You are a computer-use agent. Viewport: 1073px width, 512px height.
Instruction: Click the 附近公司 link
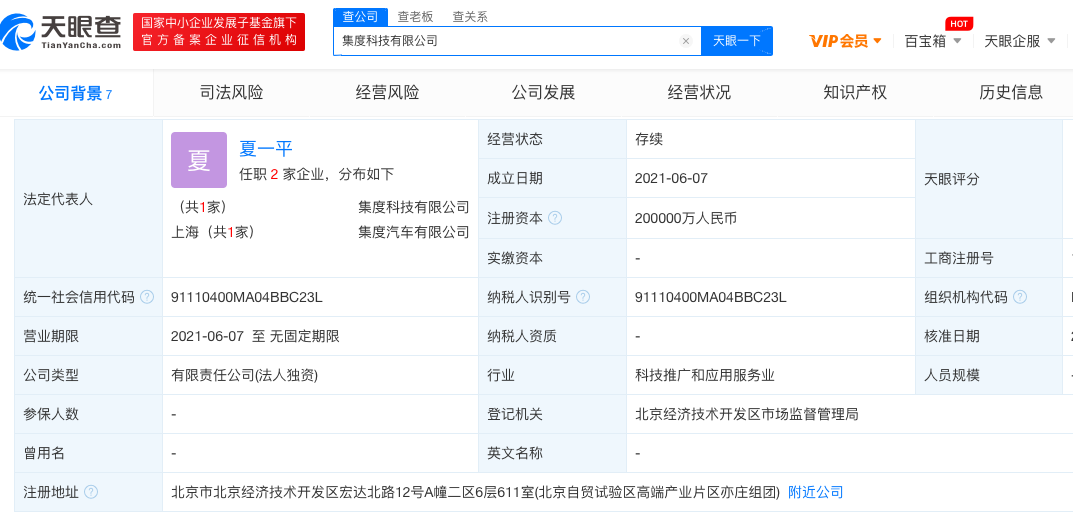[816, 492]
